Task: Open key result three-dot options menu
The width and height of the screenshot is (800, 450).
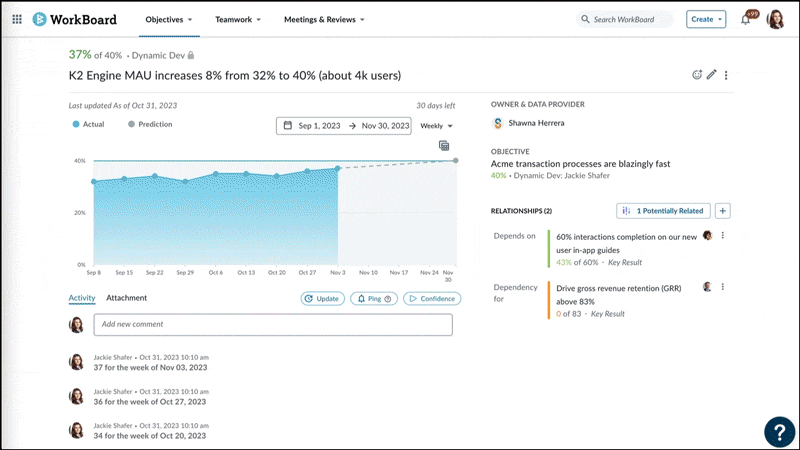Action: [726, 76]
